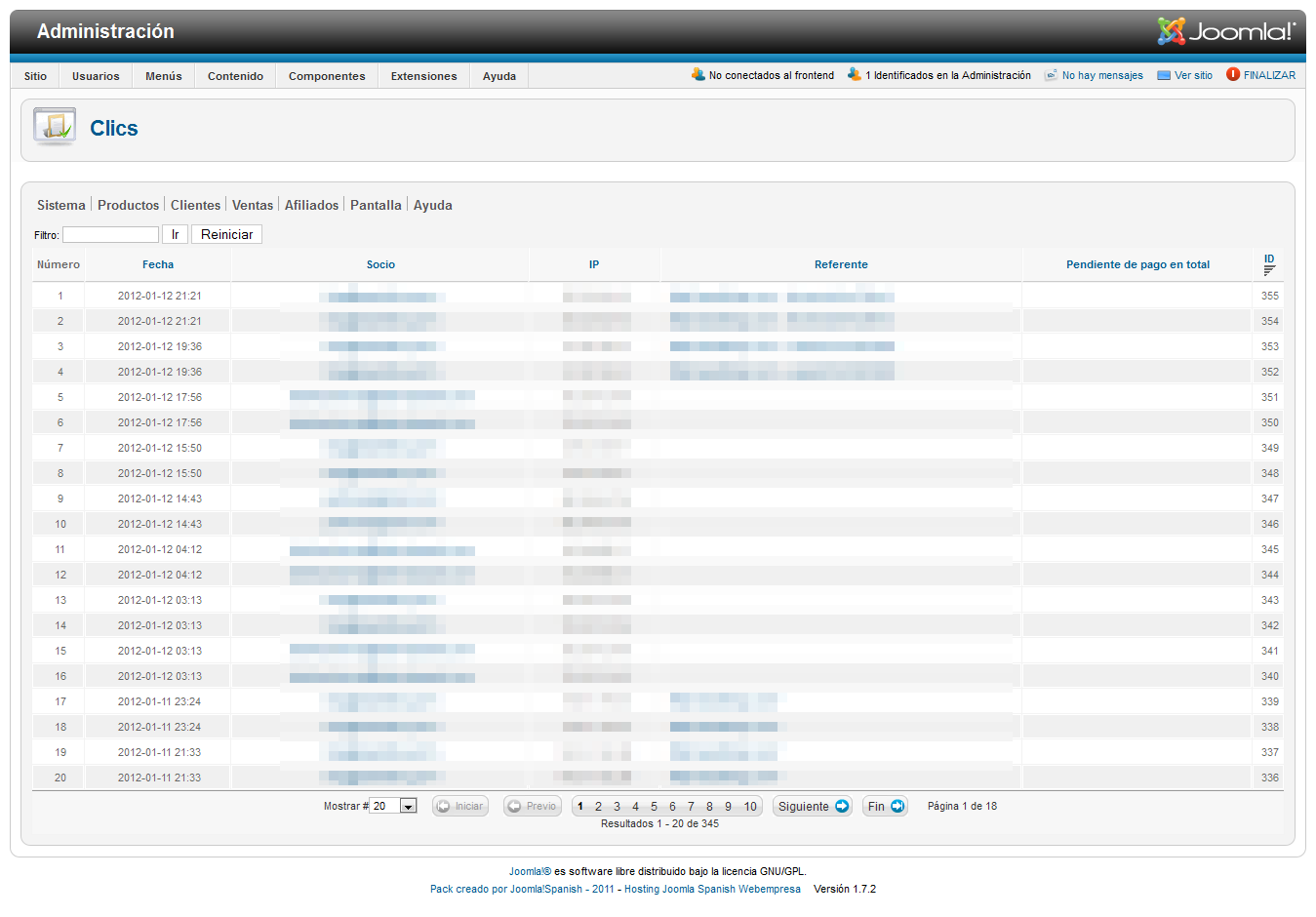Open the Sistema submenu

pyautogui.click(x=61, y=205)
